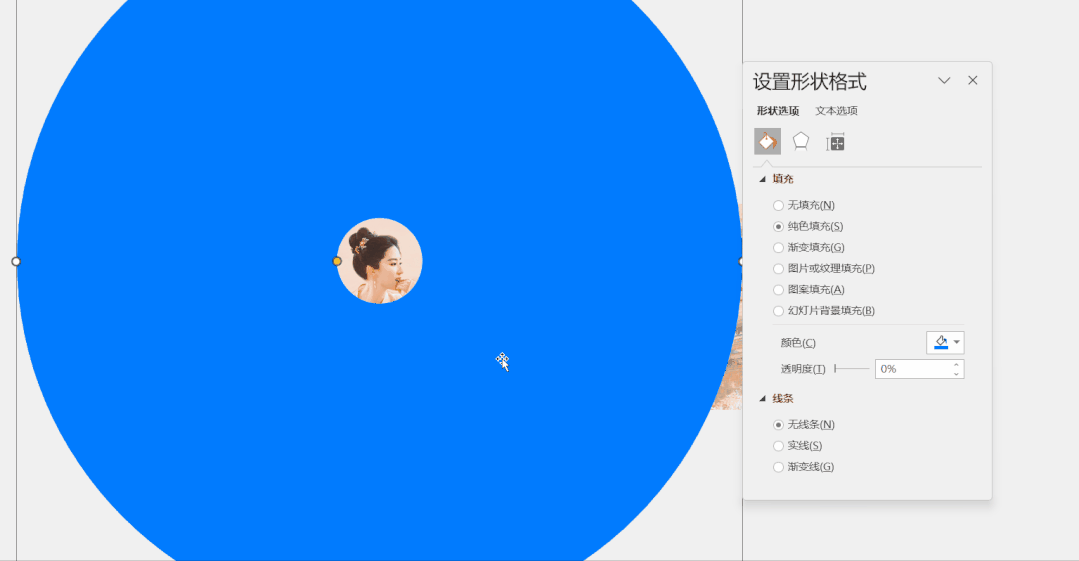The width and height of the screenshot is (1079, 561).
Task: Select 幻灯片背景填充(B) radio option
Action: pyautogui.click(x=824, y=310)
